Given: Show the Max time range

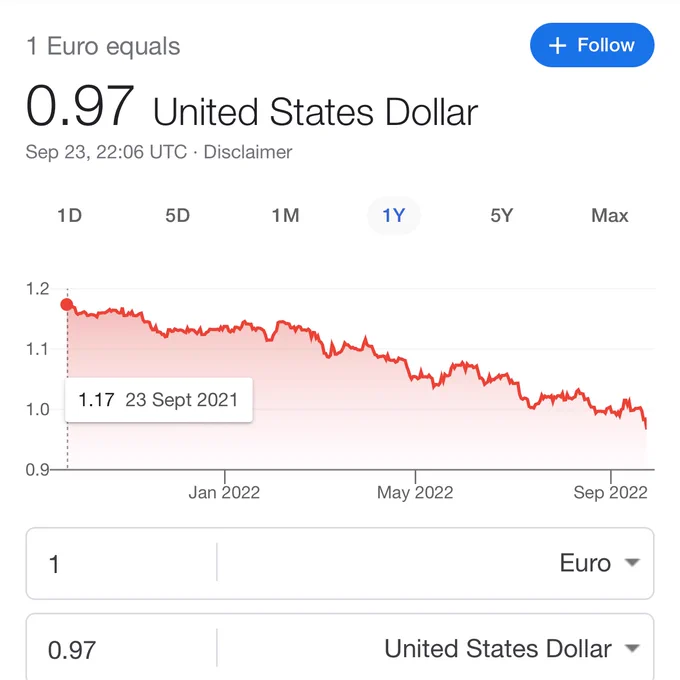Looking at the screenshot, I should click(x=610, y=216).
